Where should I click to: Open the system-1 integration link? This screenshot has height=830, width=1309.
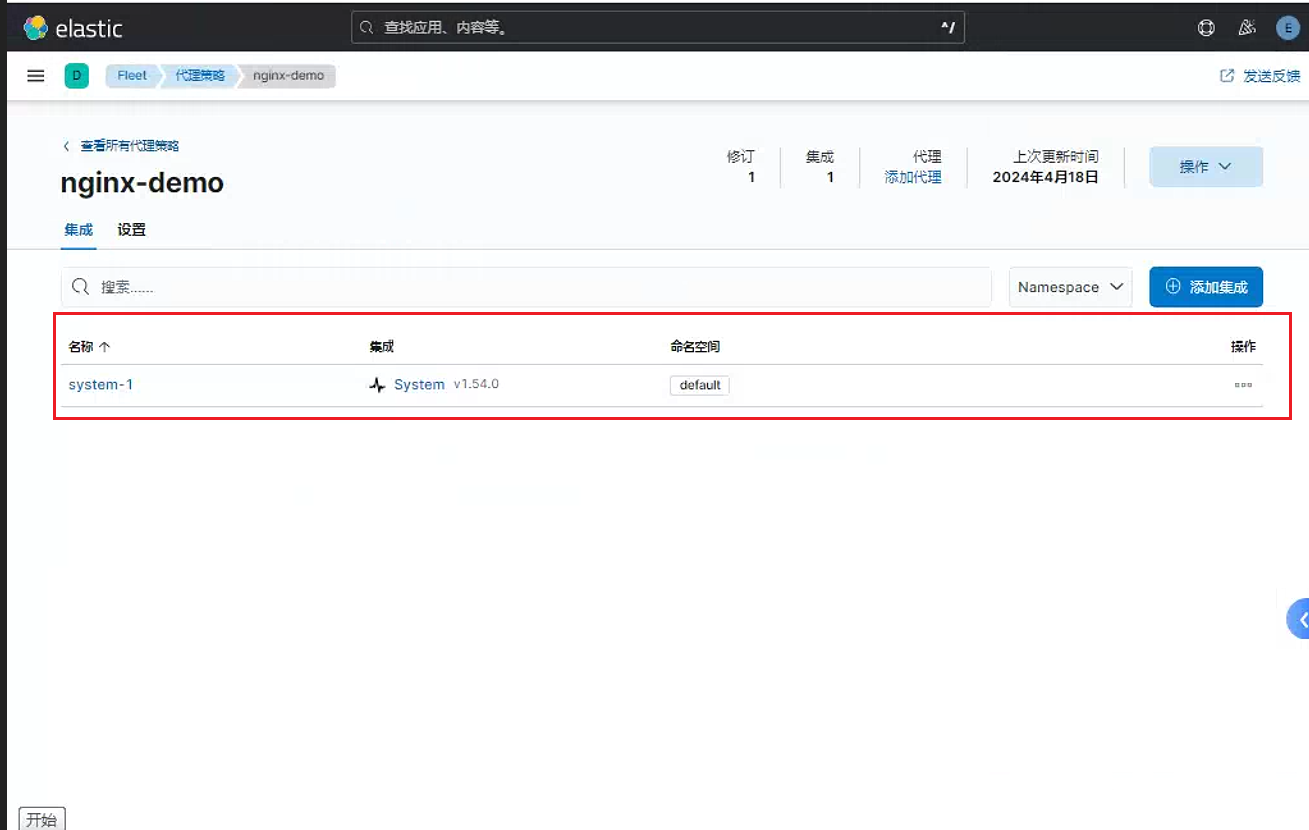[x=101, y=385]
